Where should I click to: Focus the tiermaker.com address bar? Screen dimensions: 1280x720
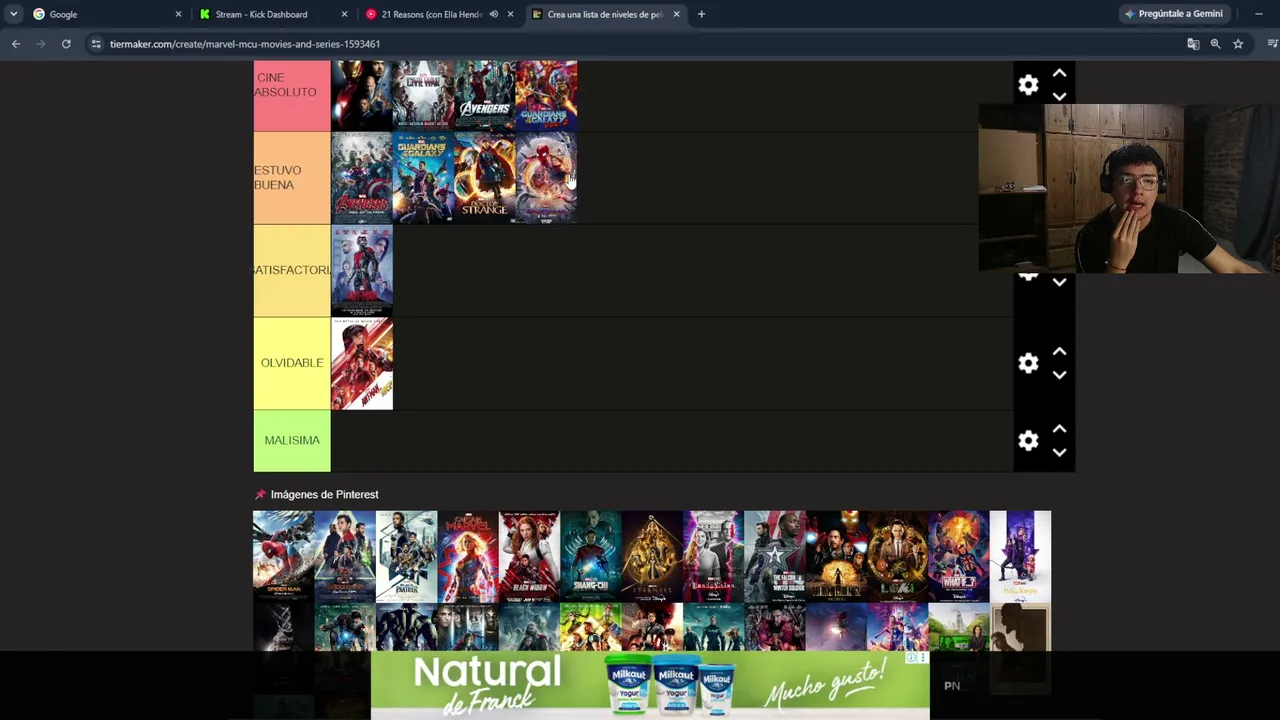click(x=640, y=44)
